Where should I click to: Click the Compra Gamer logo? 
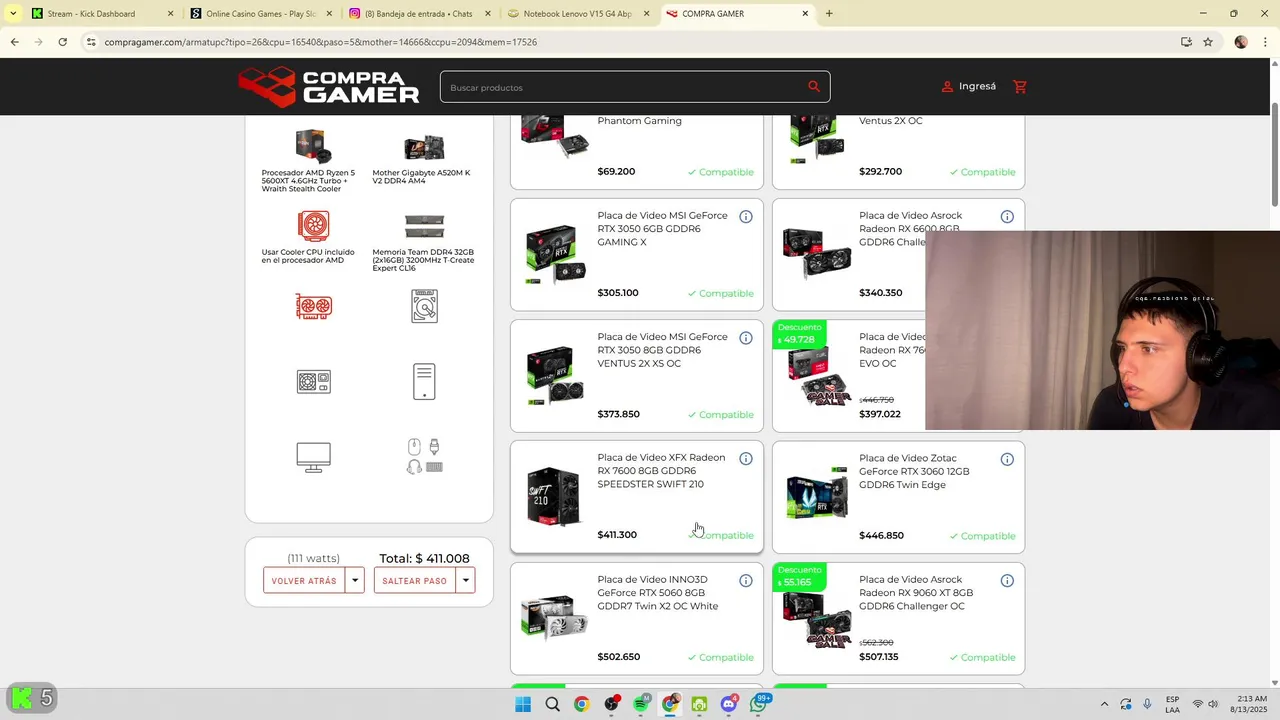tap(329, 87)
